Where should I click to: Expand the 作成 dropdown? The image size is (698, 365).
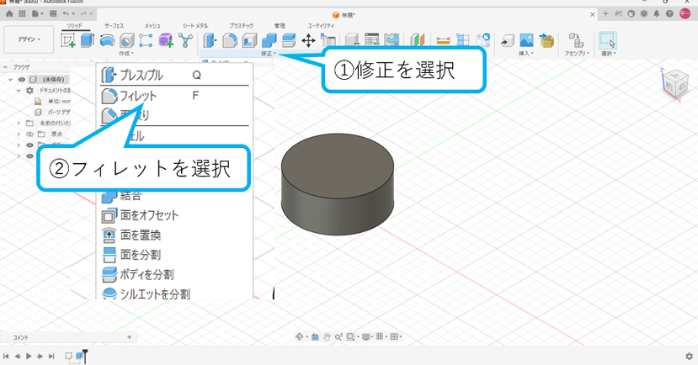[x=126, y=53]
